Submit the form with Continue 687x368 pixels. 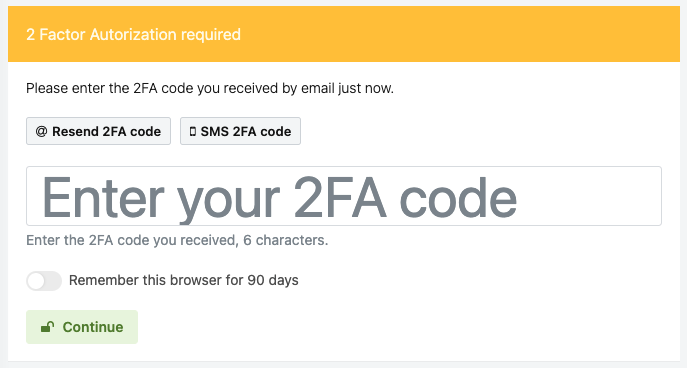(x=82, y=327)
